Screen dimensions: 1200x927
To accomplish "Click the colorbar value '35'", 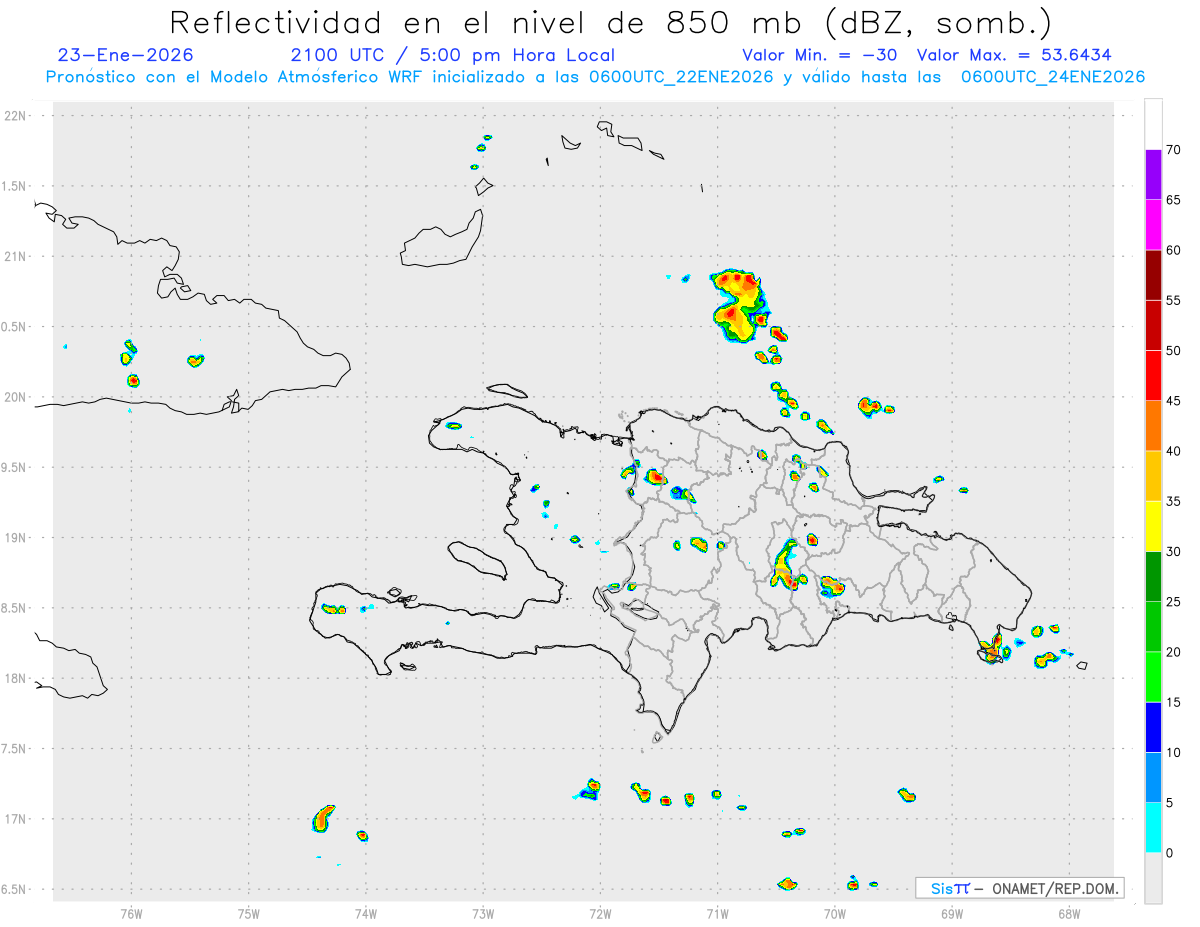I will [x=1175, y=501].
